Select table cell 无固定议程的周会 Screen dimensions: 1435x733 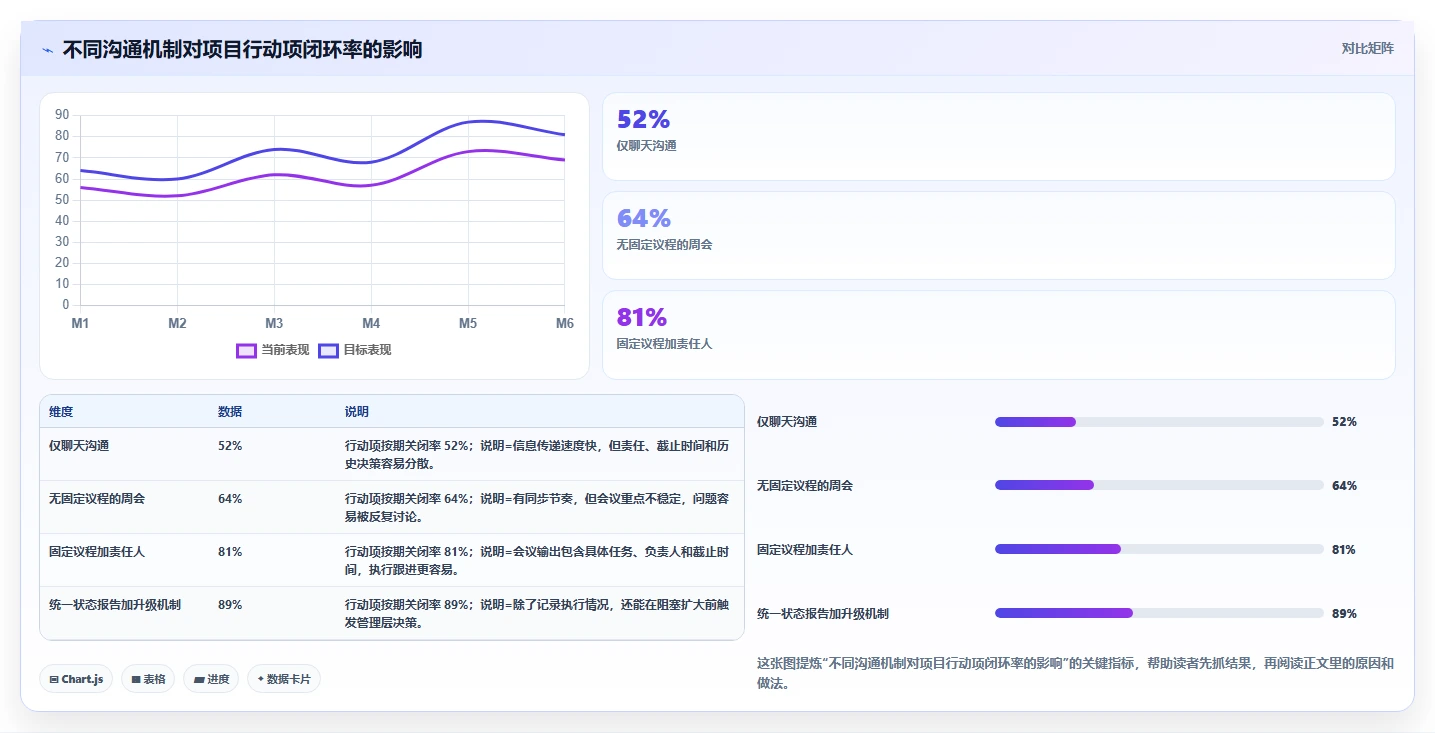coord(97,499)
